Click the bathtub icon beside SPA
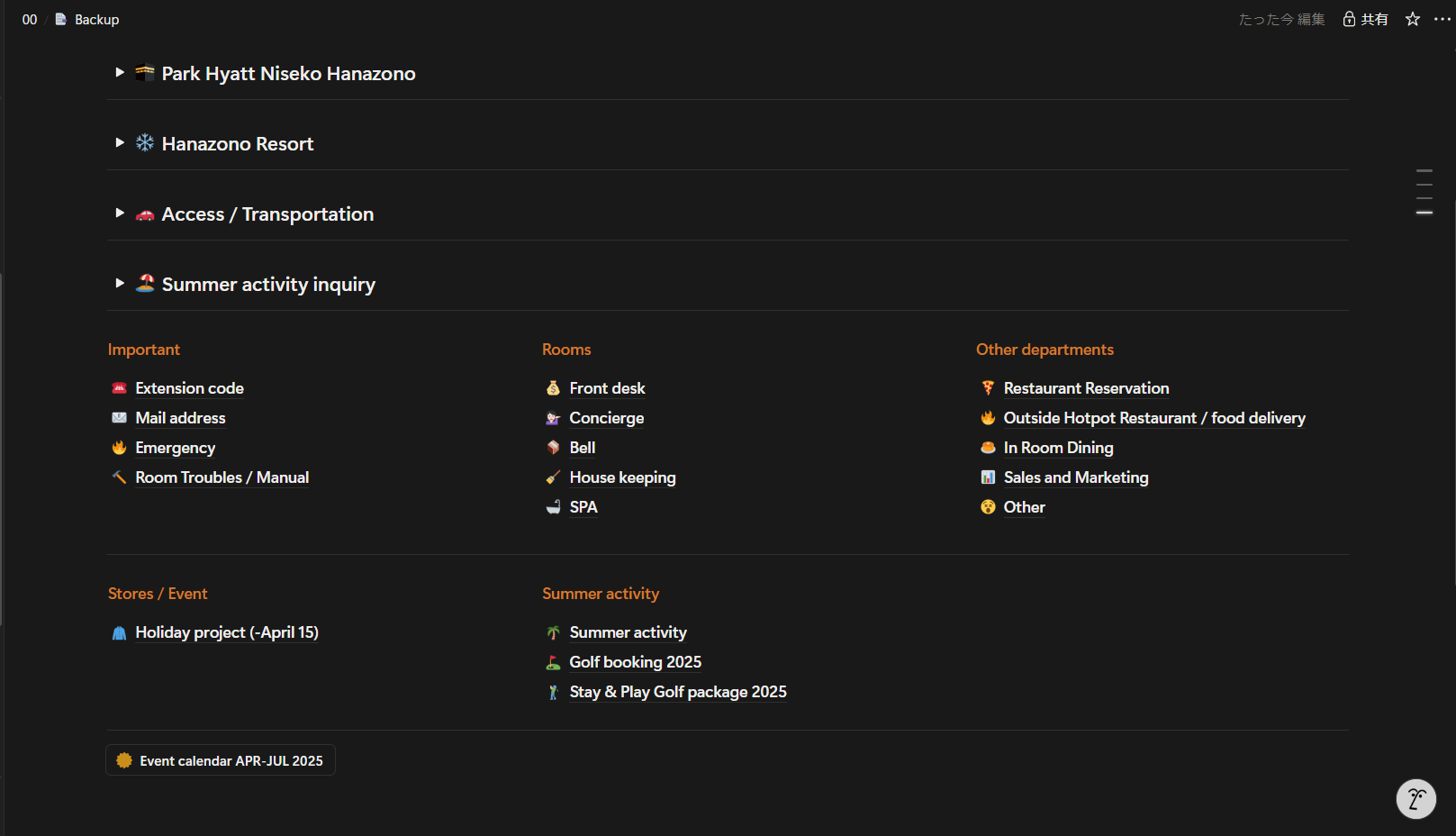Screen dimensions: 1456x836 [553, 507]
